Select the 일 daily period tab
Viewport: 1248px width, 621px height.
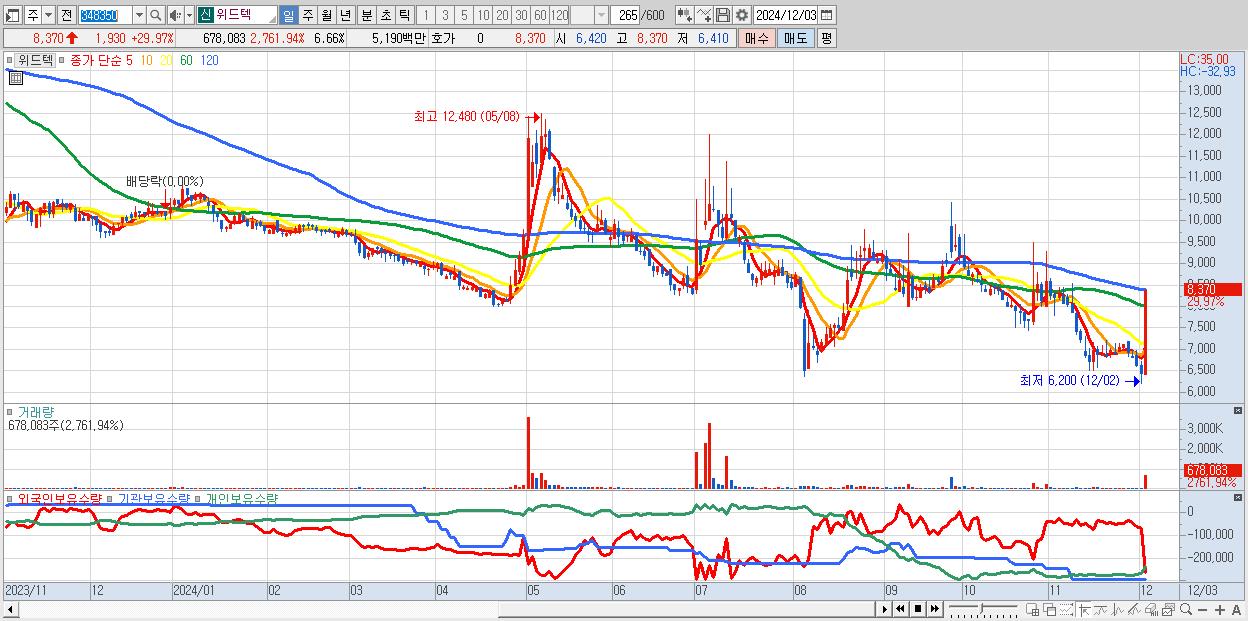(288, 15)
